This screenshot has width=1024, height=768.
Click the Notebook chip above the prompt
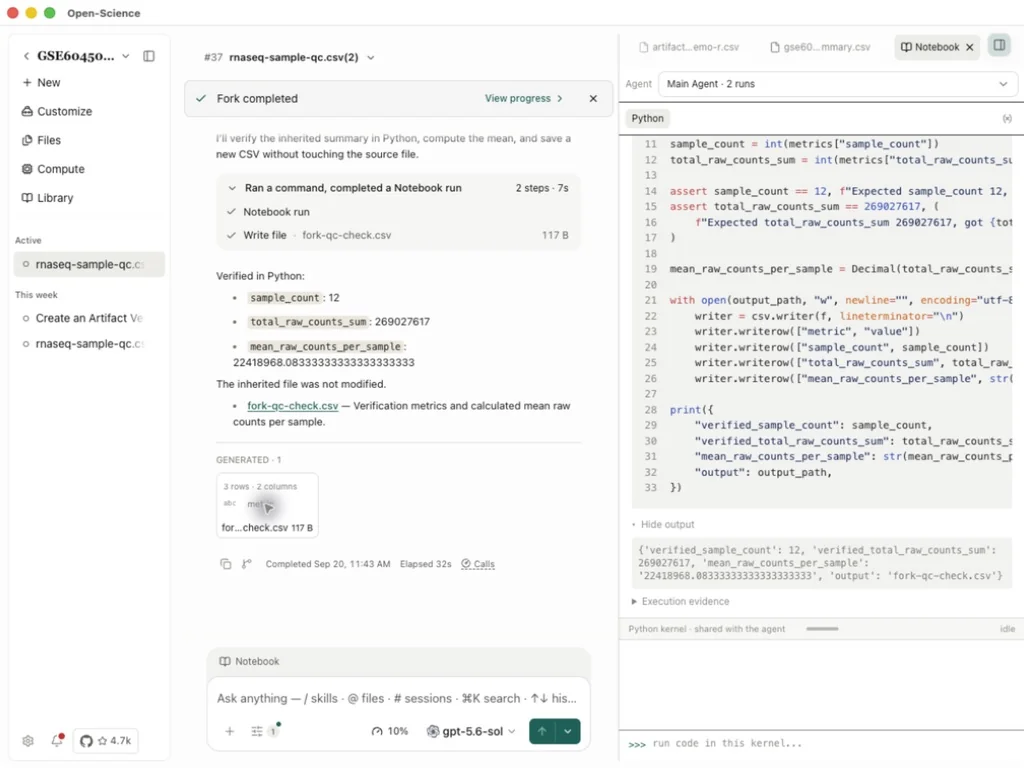click(x=249, y=661)
